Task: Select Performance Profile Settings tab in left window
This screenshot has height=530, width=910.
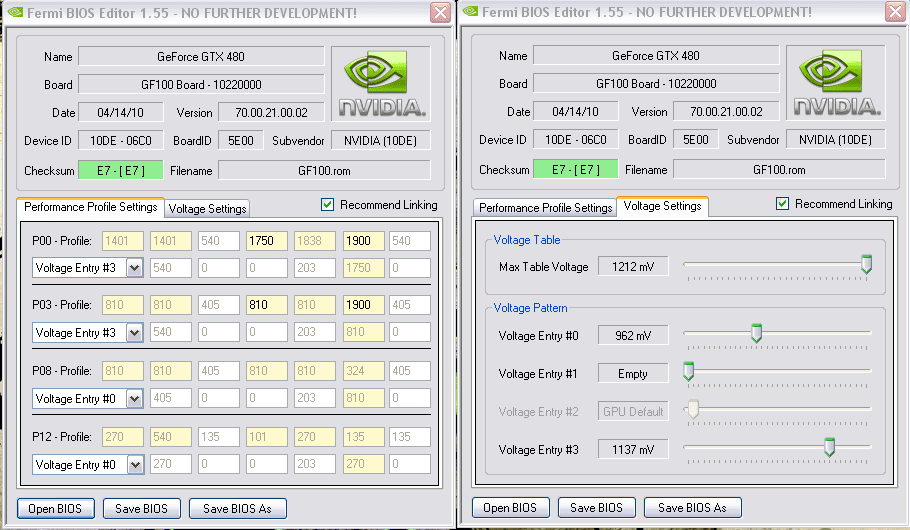Action: coord(91,207)
